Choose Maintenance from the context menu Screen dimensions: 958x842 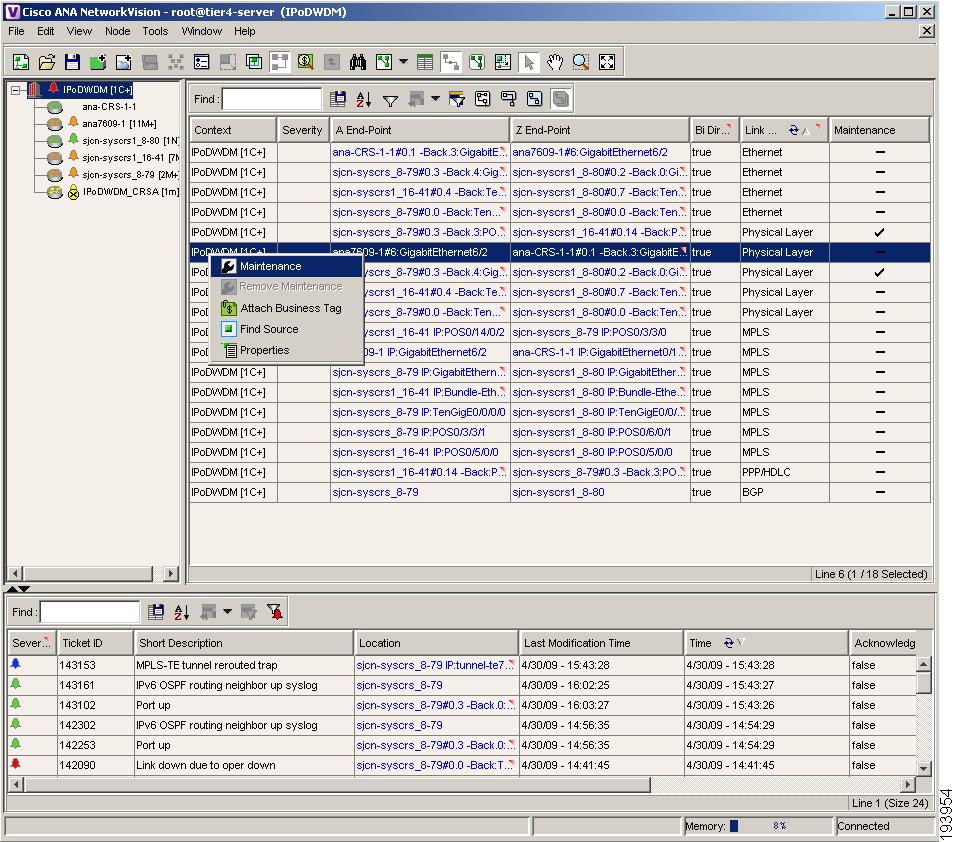pos(287,266)
